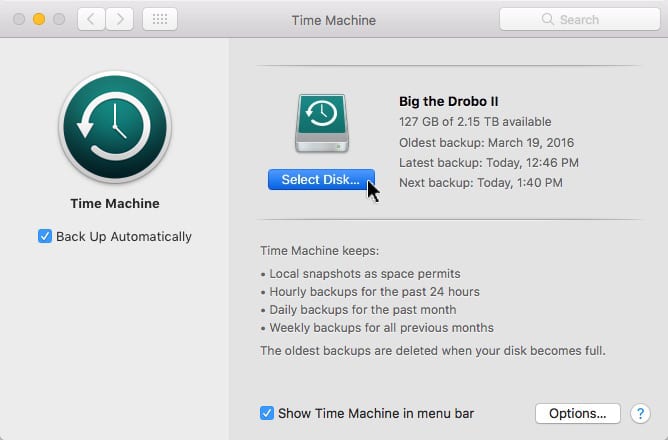The height and width of the screenshot is (440, 668).
Task: Uncheck Show Time Machine in menu bar
Action: (267, 413)
